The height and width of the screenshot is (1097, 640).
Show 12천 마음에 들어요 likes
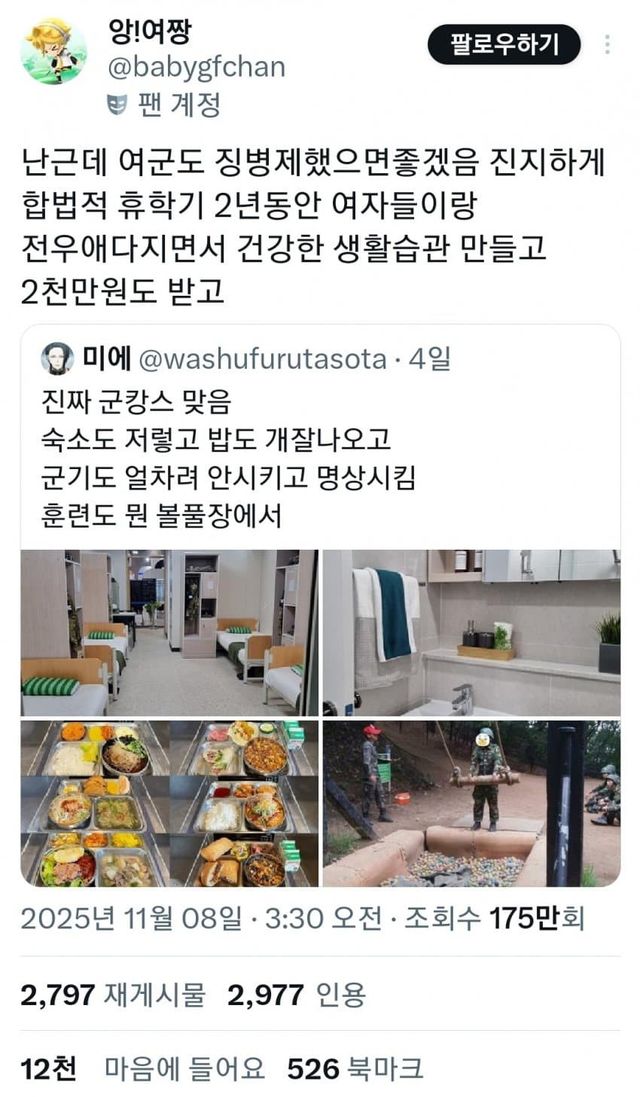[x=143, y=1068]
